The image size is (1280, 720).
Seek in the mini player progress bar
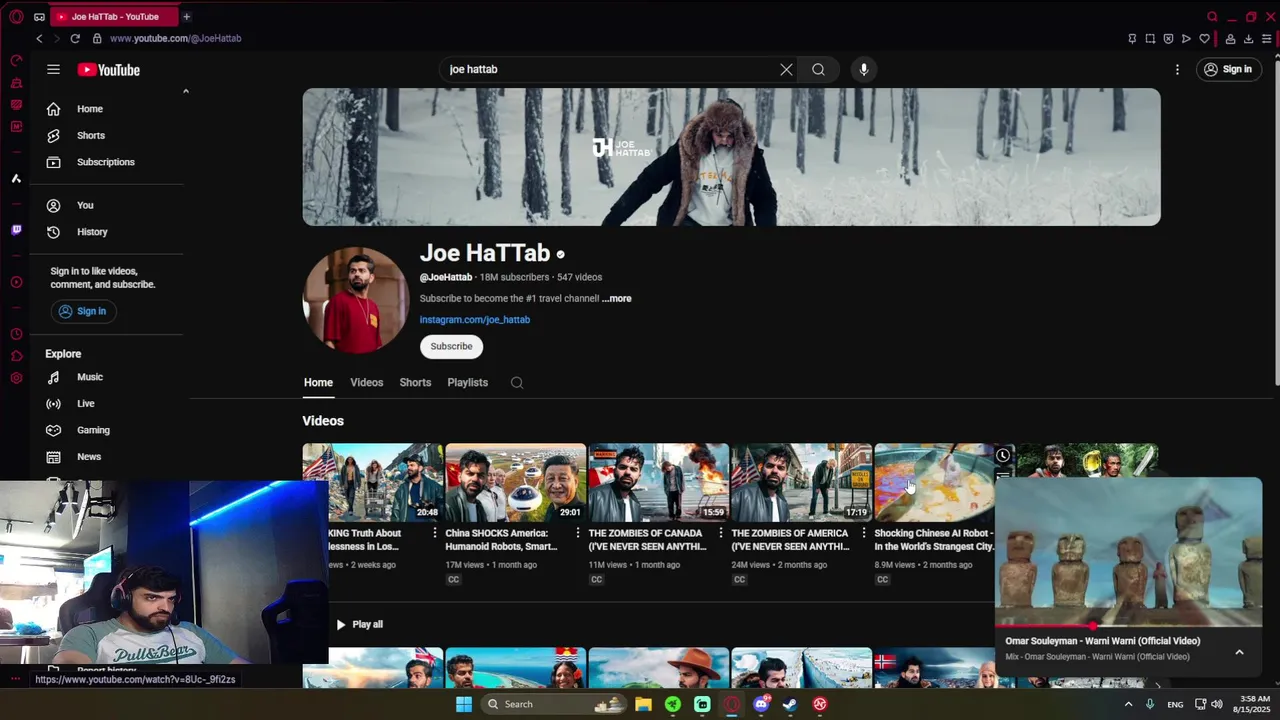(1128, 626)
